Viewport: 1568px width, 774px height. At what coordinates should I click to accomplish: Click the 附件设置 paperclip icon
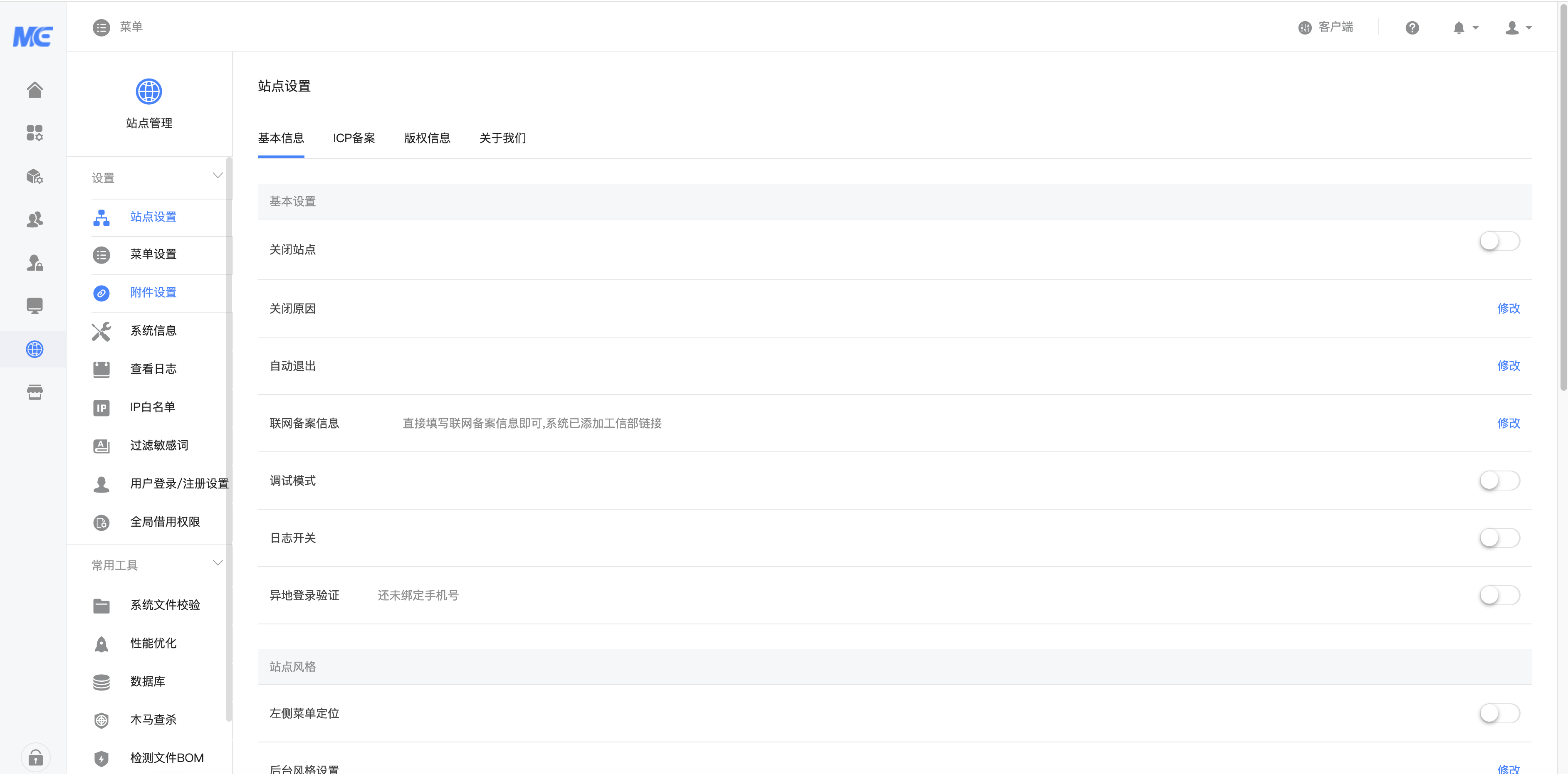click(101, 293)
